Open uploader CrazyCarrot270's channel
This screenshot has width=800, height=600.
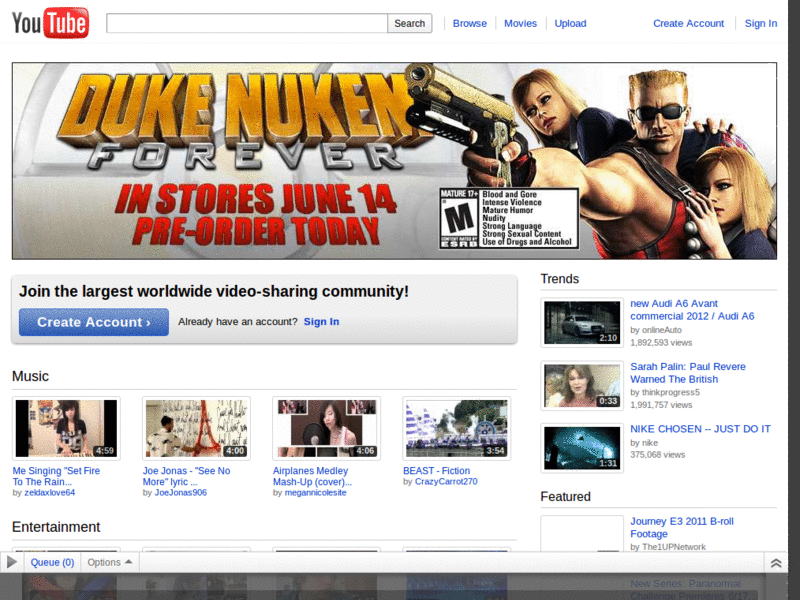point(446,481)
